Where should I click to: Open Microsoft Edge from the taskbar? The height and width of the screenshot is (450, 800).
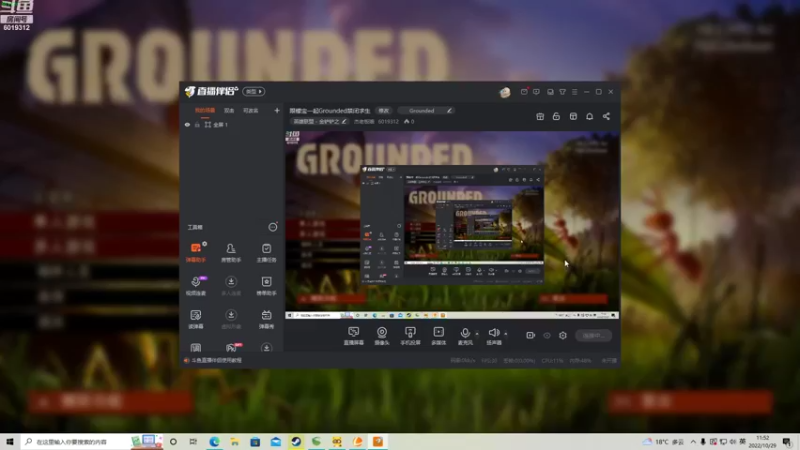pos(214,442)
